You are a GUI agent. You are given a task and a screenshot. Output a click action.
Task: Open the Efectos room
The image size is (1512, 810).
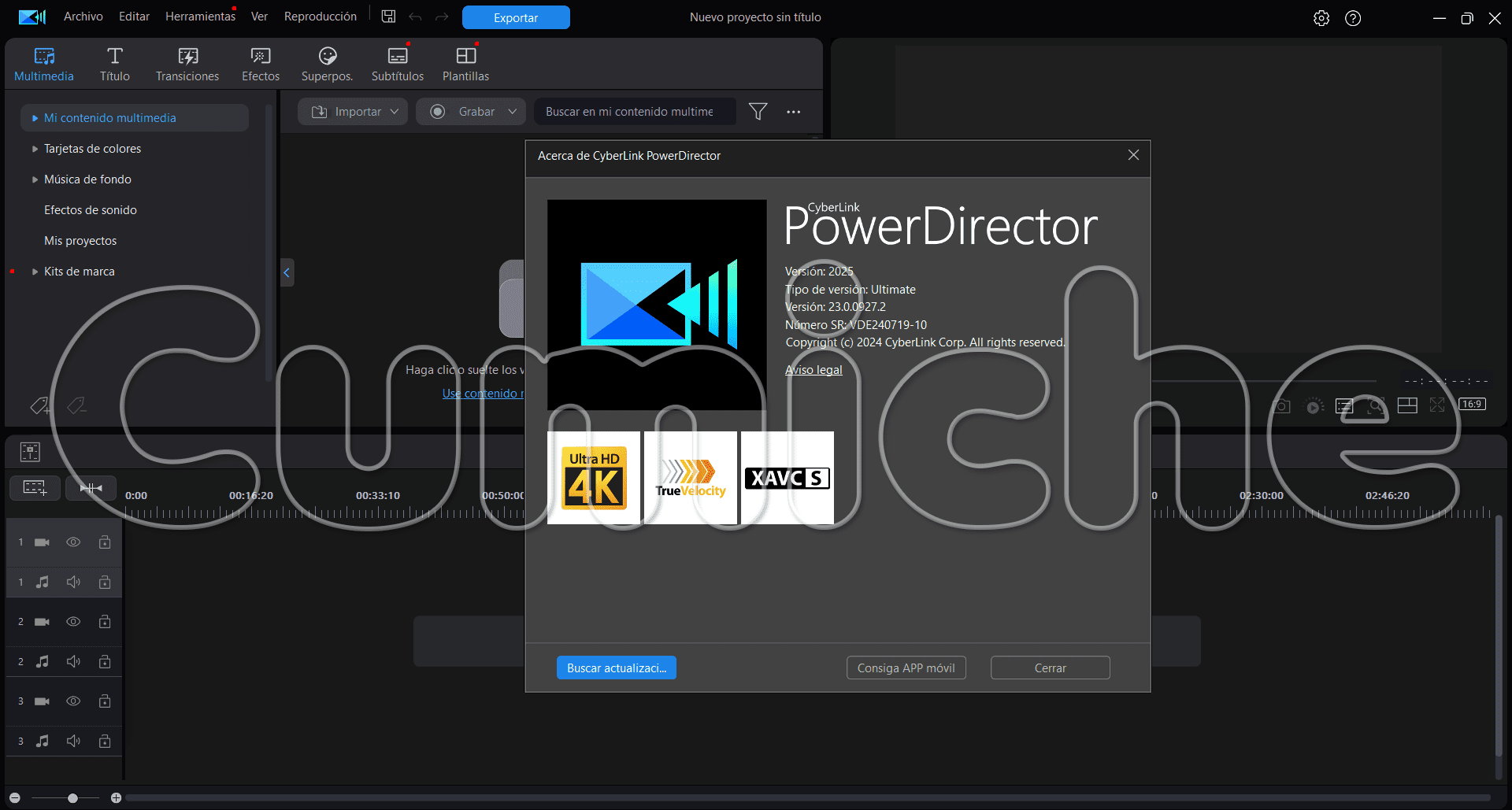[x=261, y=65]
